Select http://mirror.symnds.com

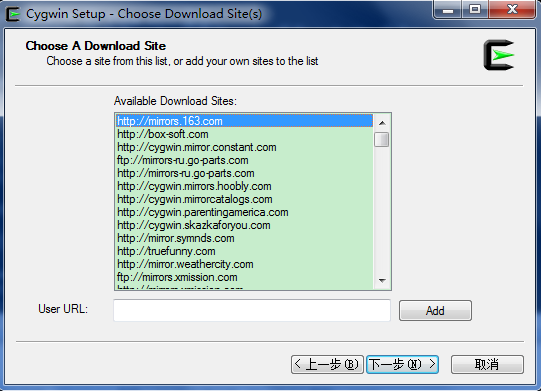tap(244, 238)
